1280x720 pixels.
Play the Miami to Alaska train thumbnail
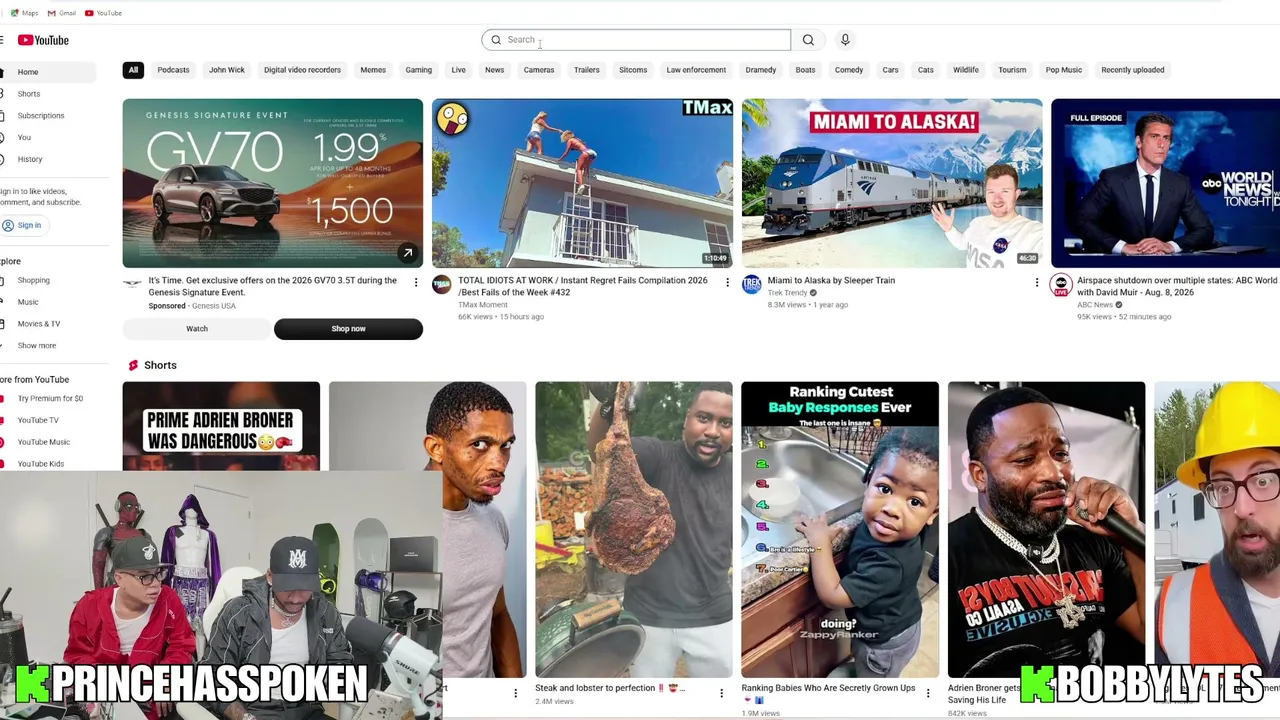(x=892, y=183)
